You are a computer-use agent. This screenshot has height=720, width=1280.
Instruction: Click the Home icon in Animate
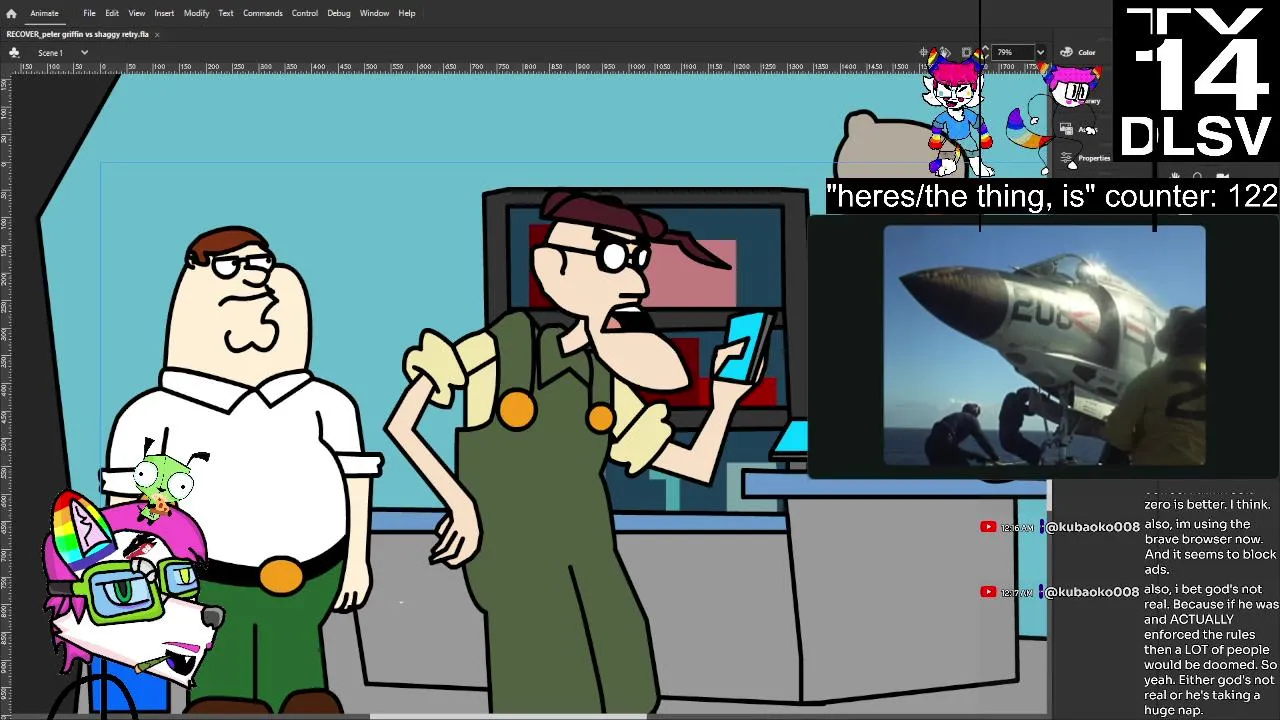[x=11, y=13]
